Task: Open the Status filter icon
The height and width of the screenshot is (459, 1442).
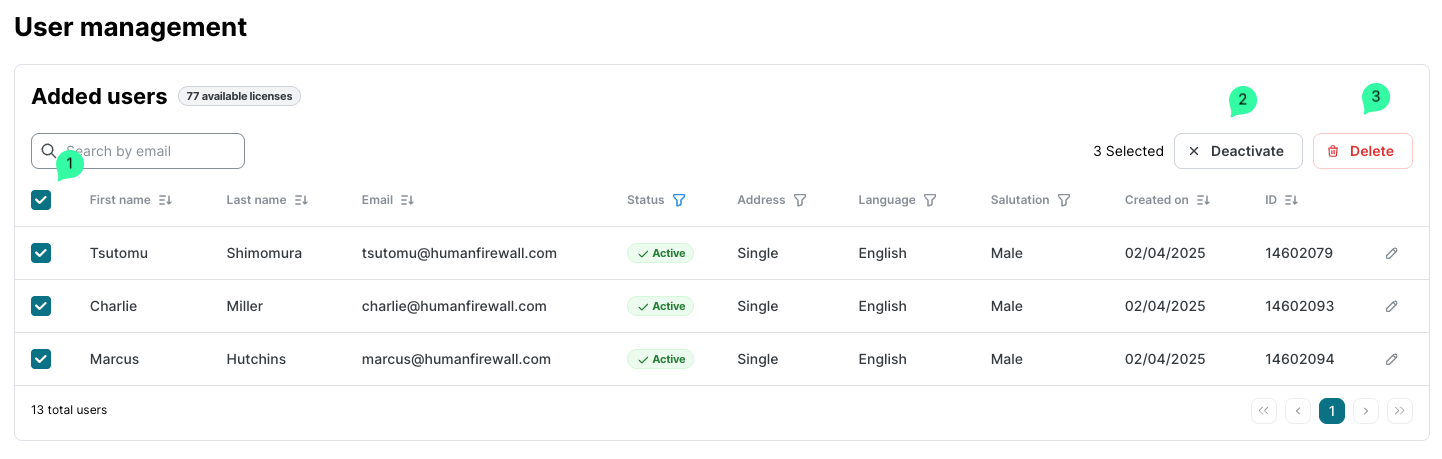Action: pos(680,200)
